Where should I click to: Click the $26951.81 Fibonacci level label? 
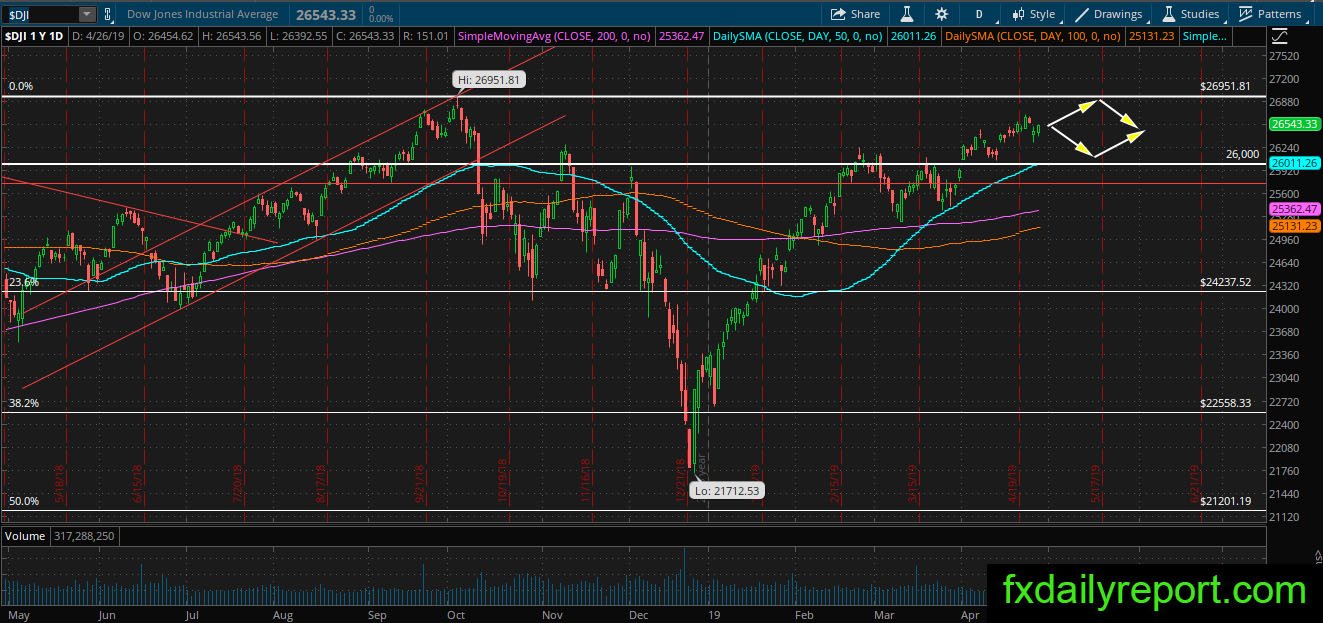[x=1225, y=86]
